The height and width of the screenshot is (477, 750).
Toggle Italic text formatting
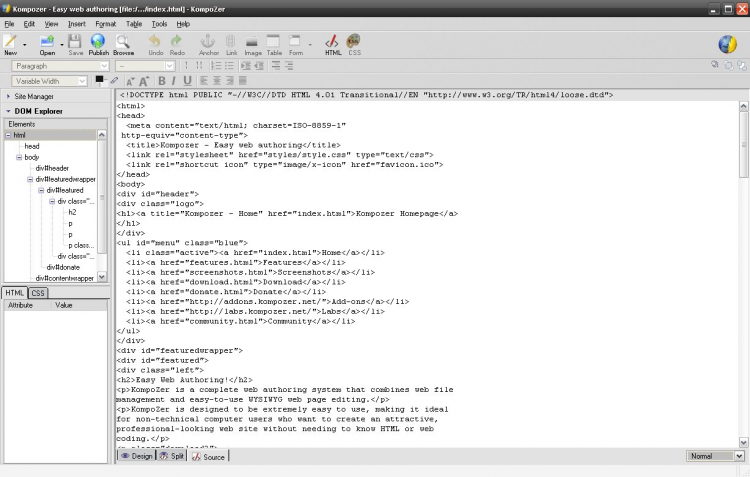(x=174, y=81)
